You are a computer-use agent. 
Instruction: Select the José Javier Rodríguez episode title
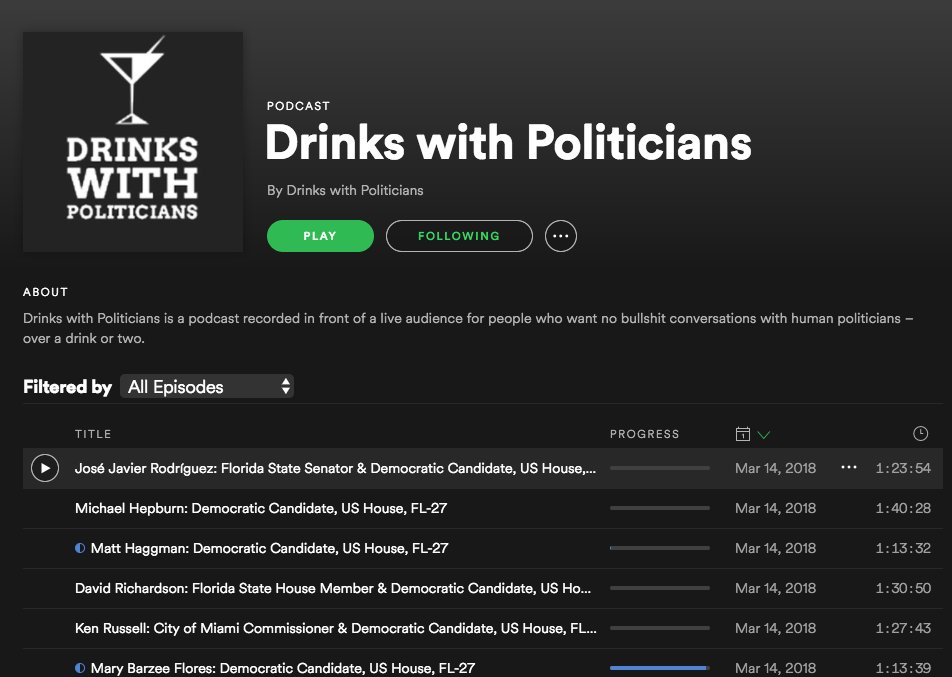point(335,468)
